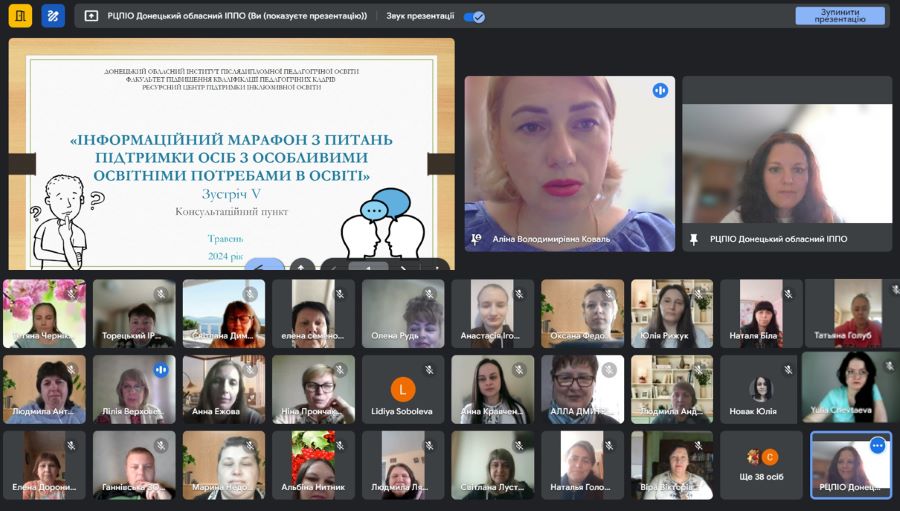Click muted mic icon on Ніна Прончак tile

pos(340,370)
